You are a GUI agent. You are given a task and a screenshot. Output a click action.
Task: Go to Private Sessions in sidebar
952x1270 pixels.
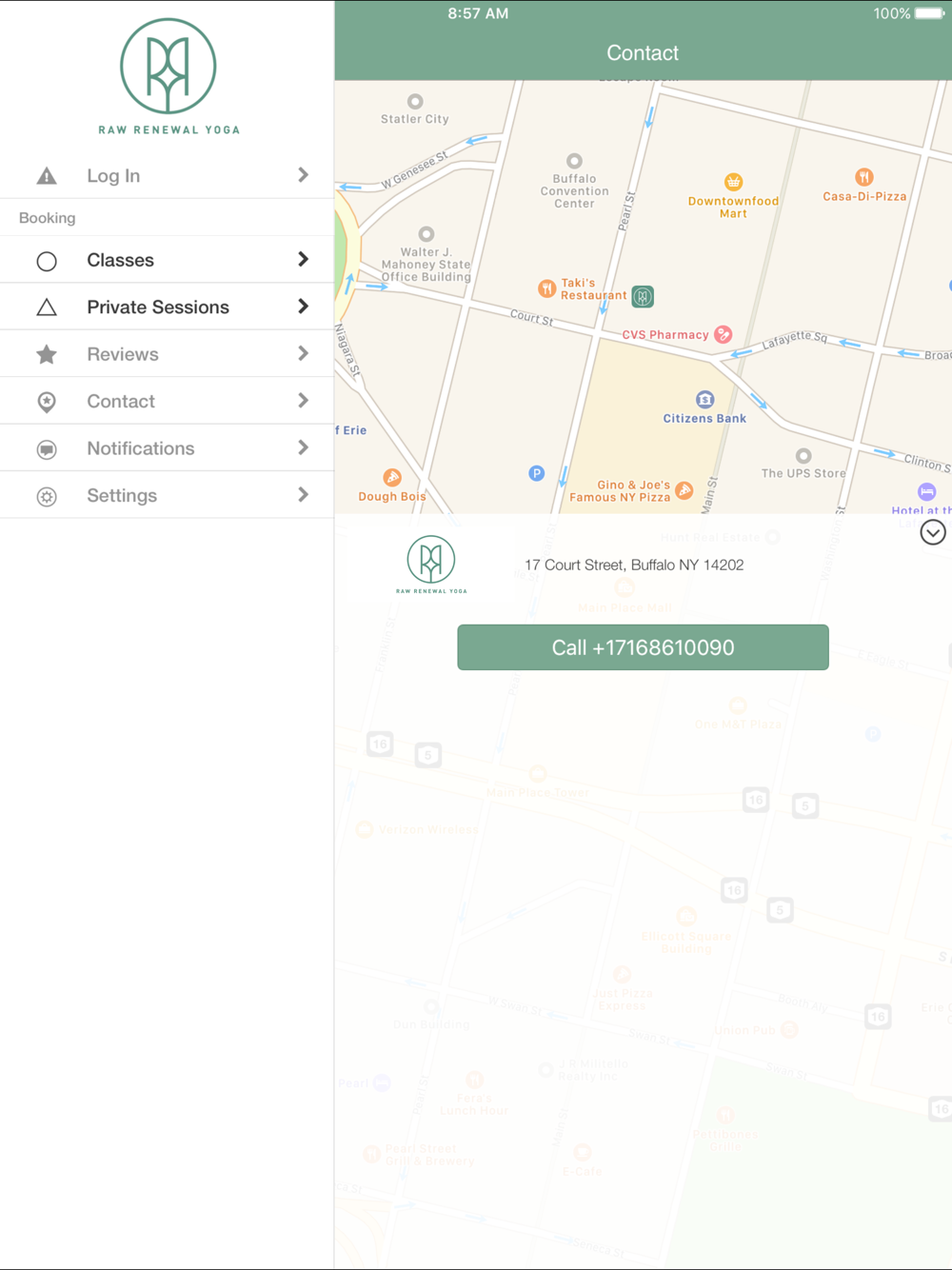pyautogui.click(x=167, y=307)
